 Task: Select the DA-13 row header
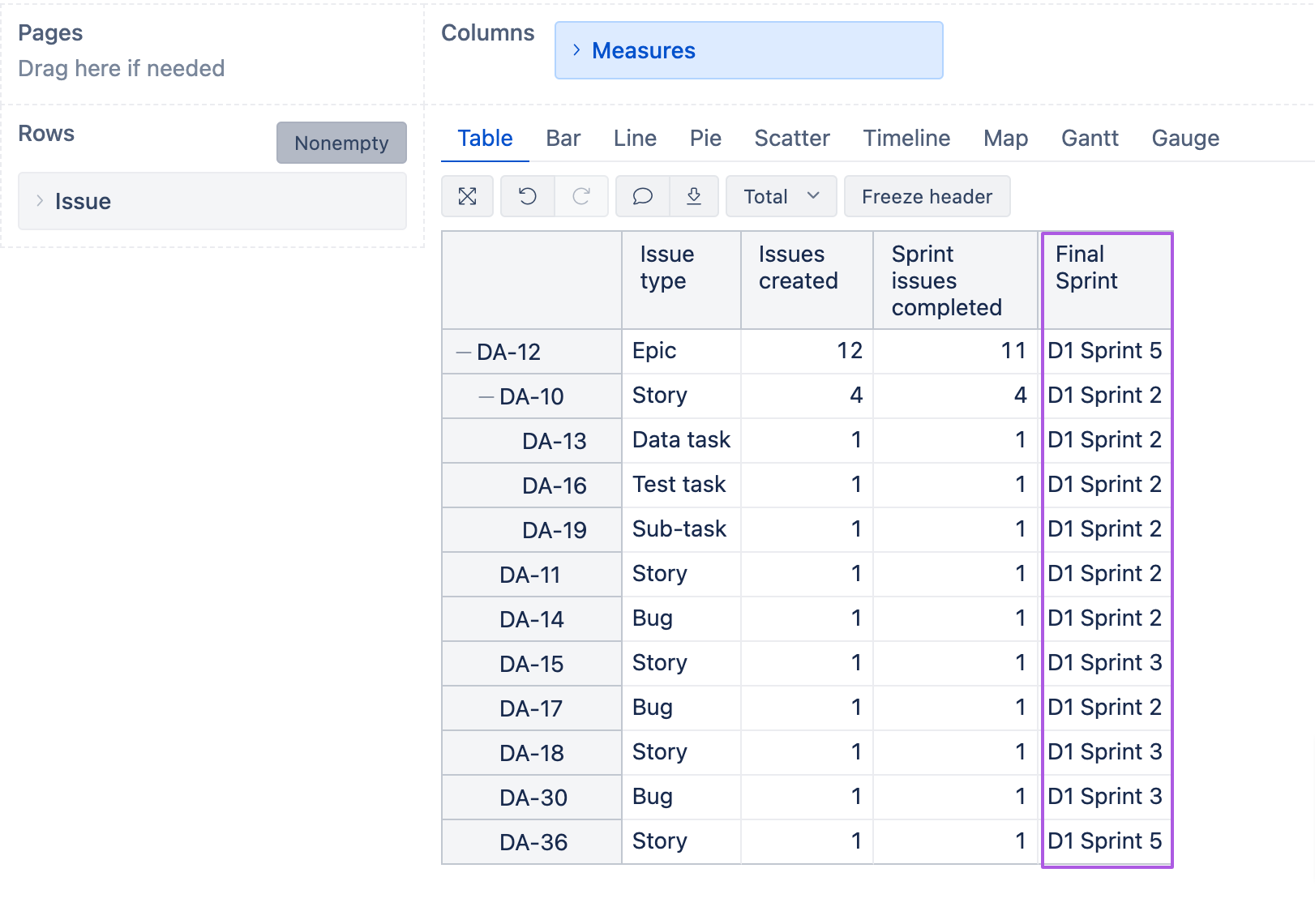pos(532,441)
